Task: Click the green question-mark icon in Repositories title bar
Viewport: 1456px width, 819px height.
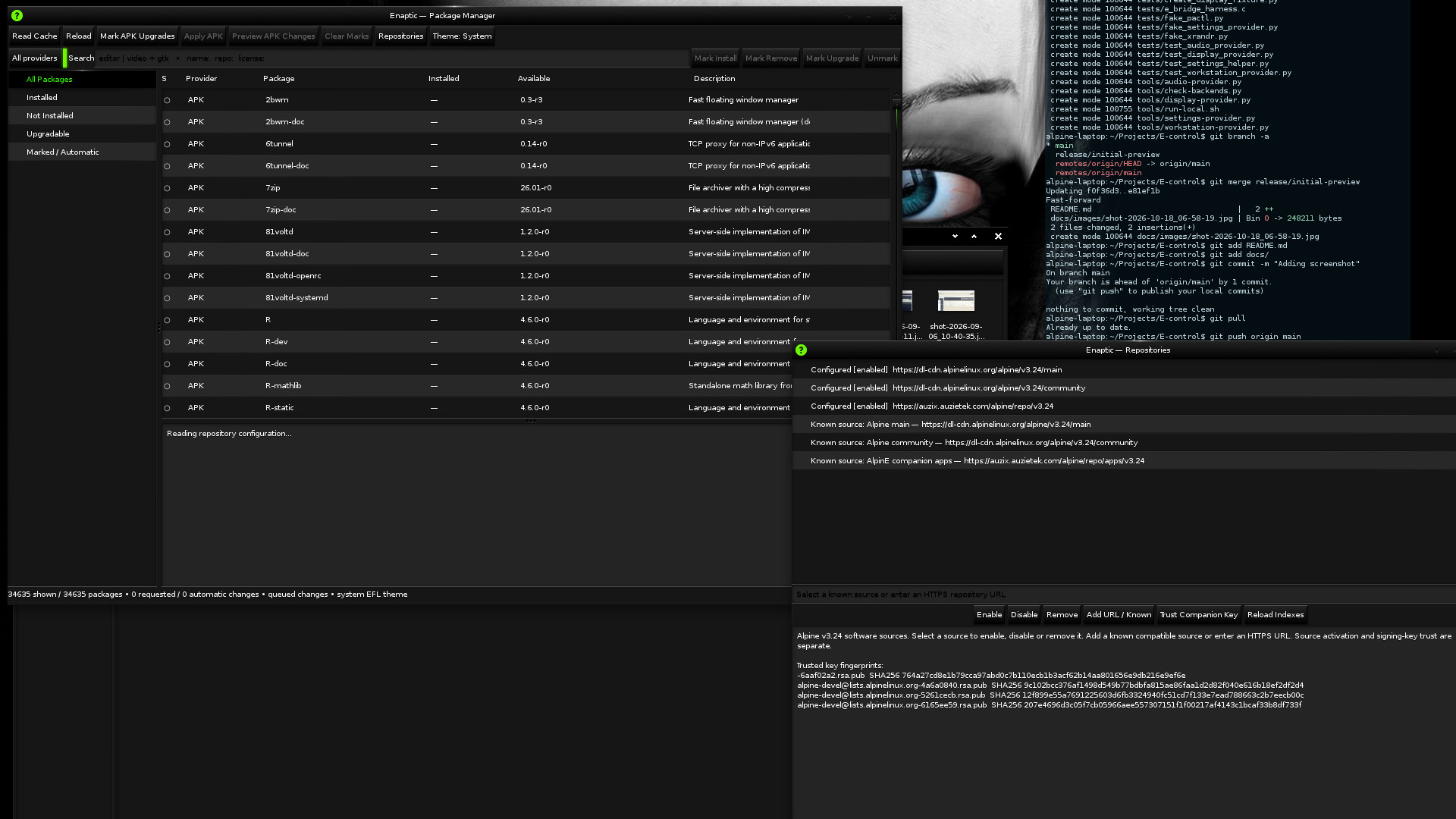Action: [801, 350]
